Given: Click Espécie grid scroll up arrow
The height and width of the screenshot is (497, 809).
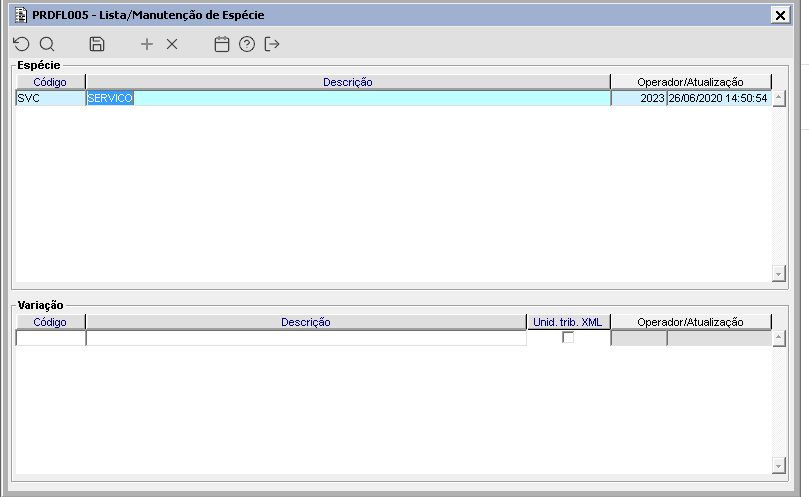Looking at the screenshot, I should point(779,99).
